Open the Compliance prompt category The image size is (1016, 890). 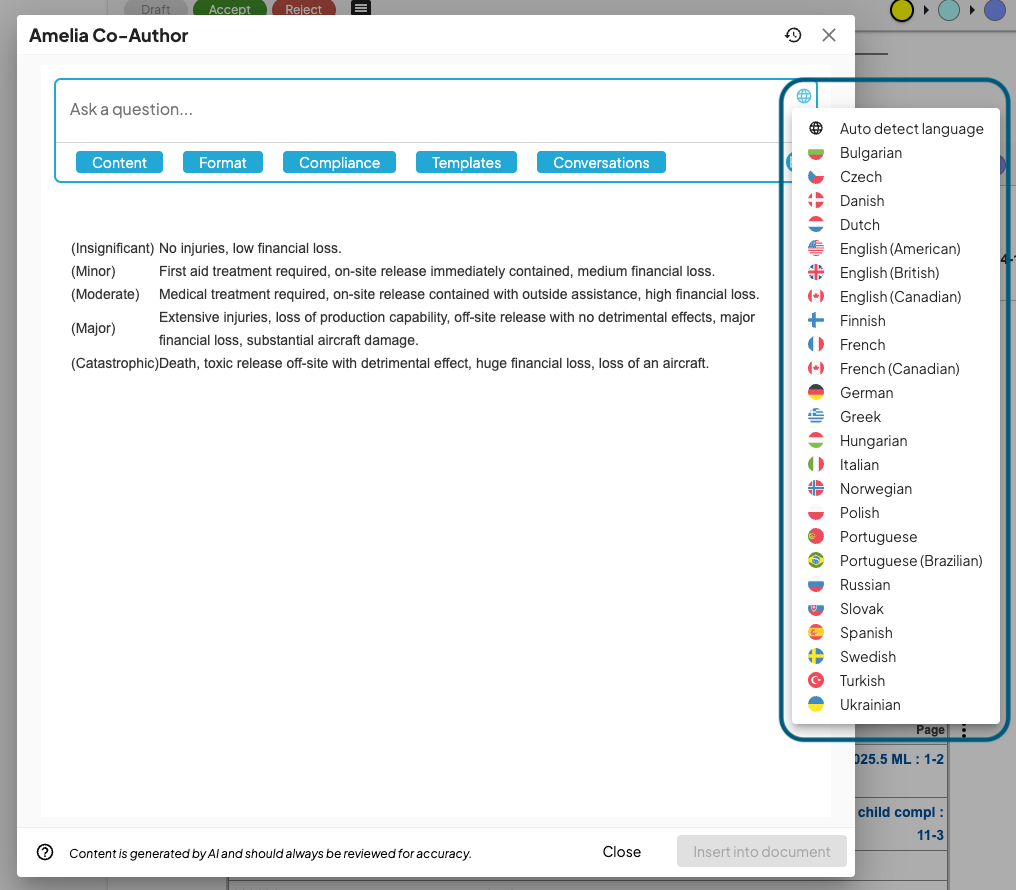(x=339, y=163)
